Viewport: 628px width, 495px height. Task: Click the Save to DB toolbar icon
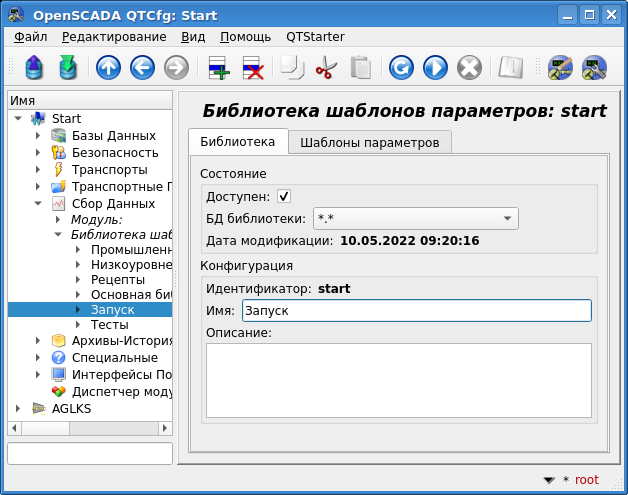[x=68, y=67]
